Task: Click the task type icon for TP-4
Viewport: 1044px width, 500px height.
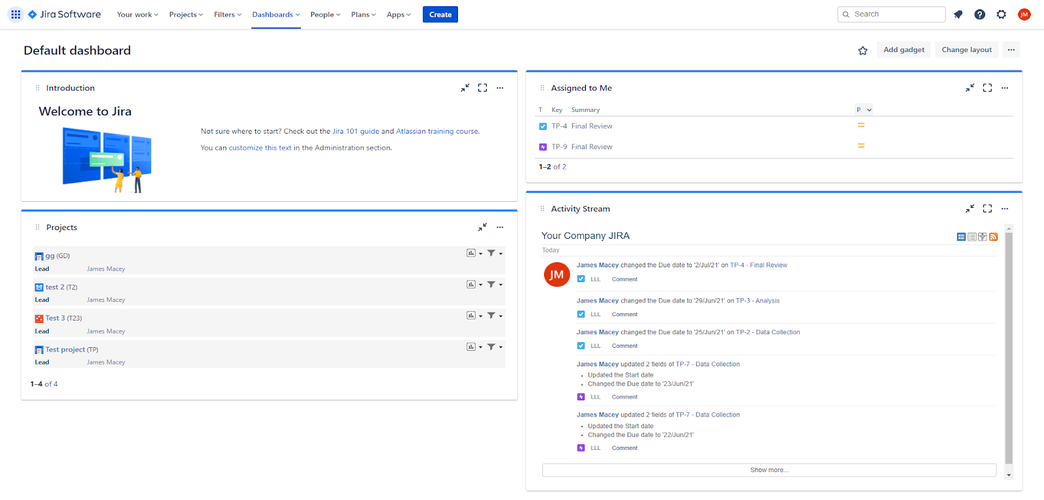Action: point(543,126)
